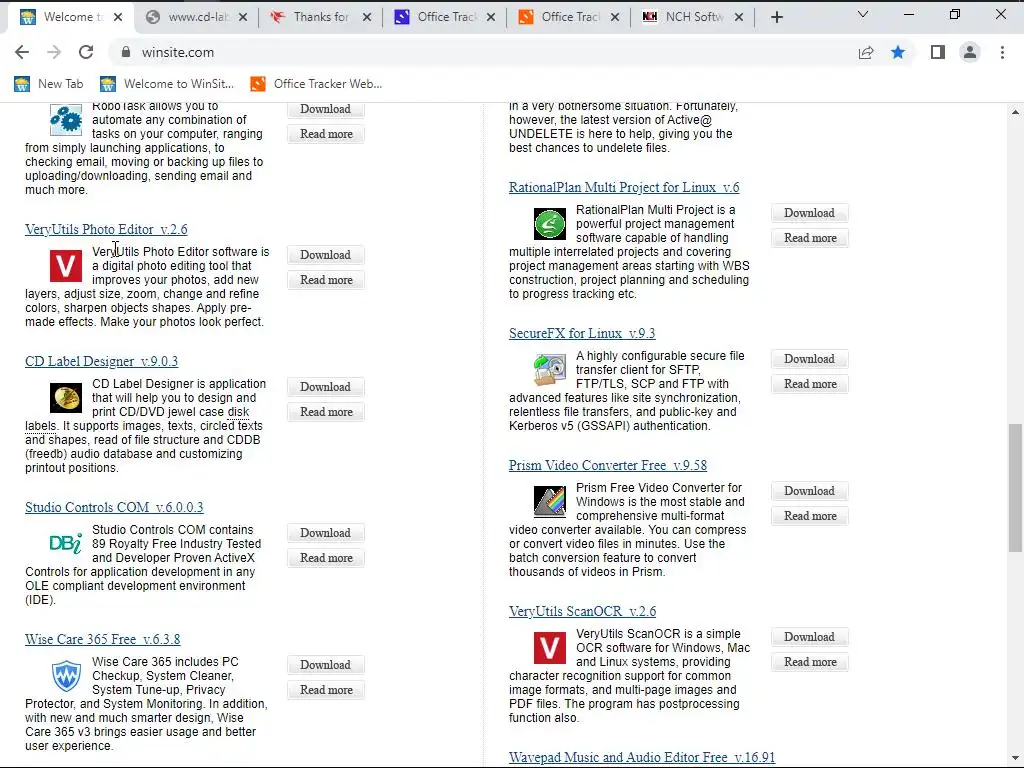Open CD Label Designer v.9.0.3 link
Screen dimensions: 1024x768
(101, 361)
